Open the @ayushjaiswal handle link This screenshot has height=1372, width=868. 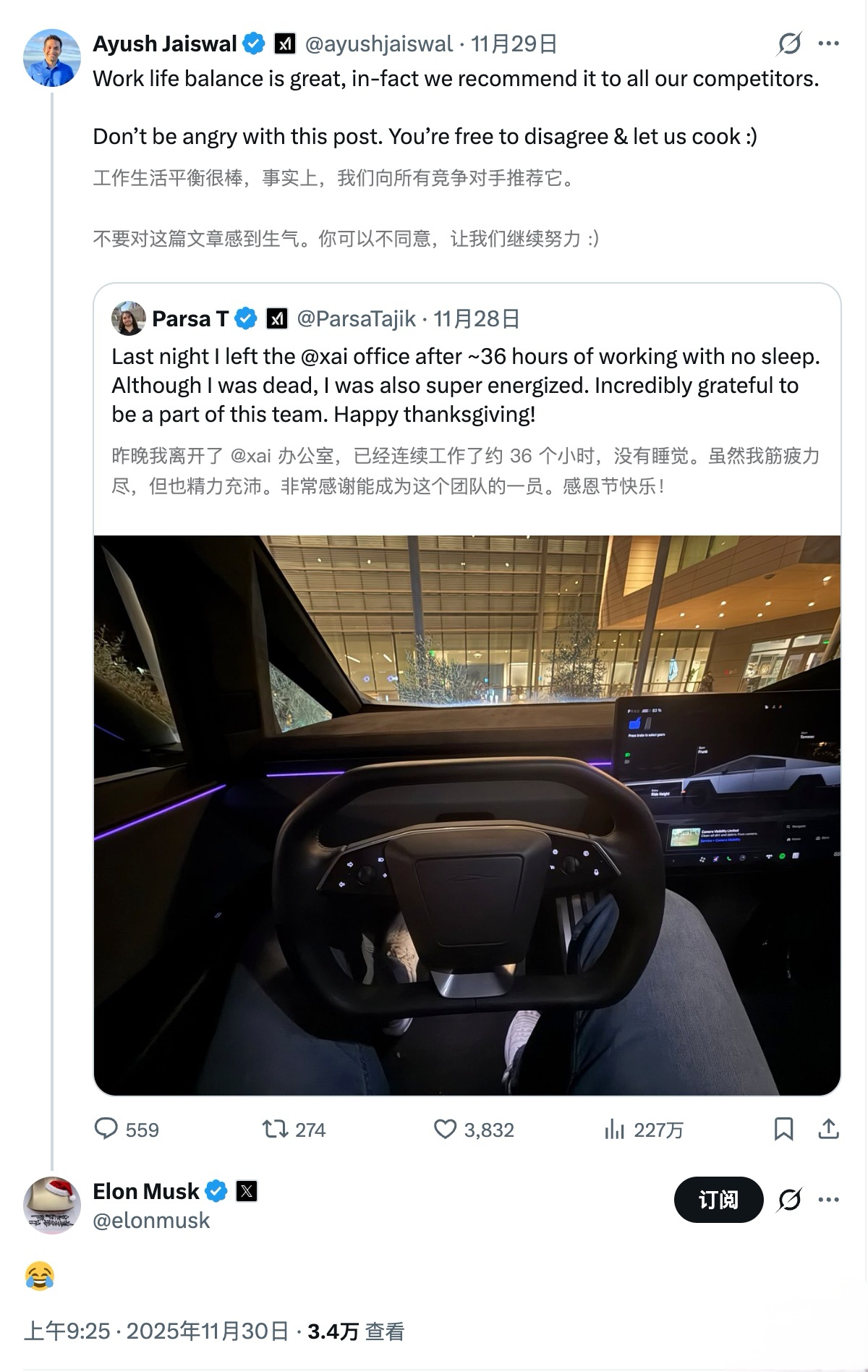pos(378,44)
